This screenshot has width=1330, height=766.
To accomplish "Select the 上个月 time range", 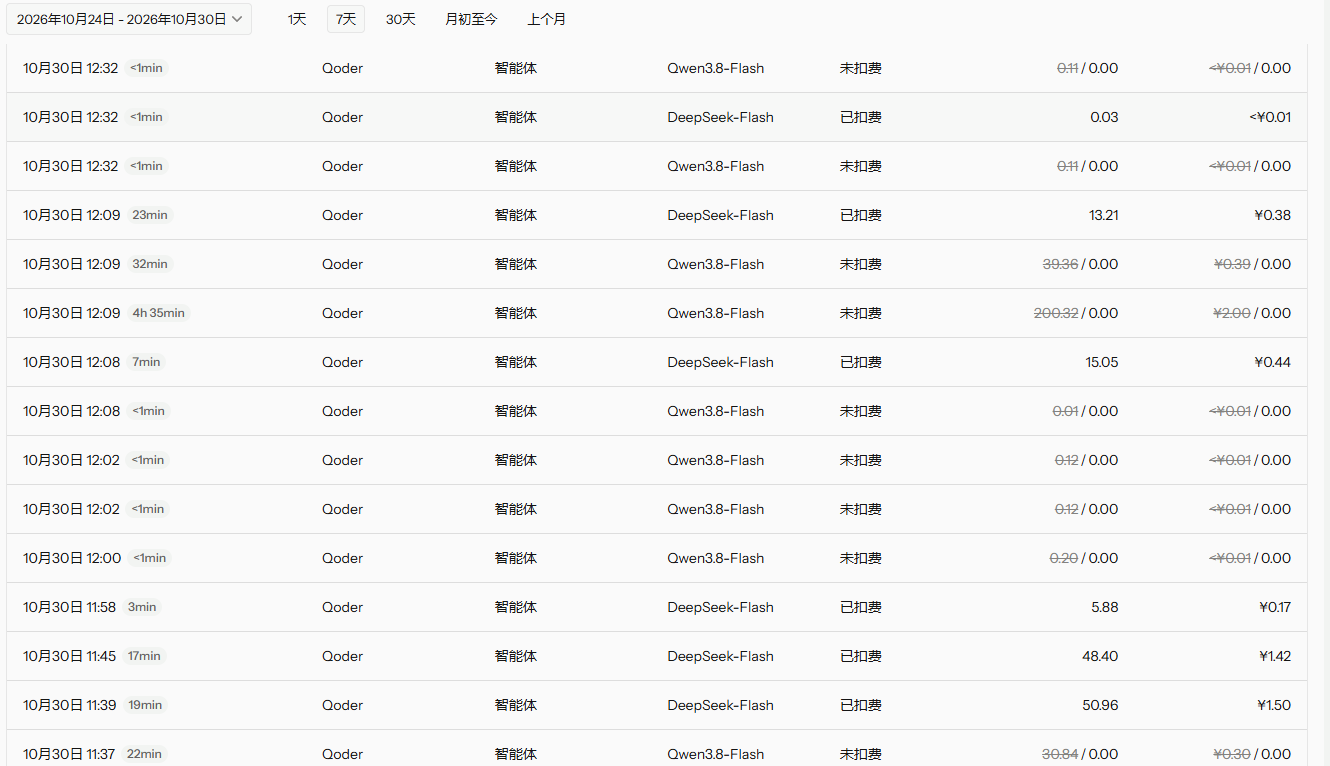I will tap(547, 19).
